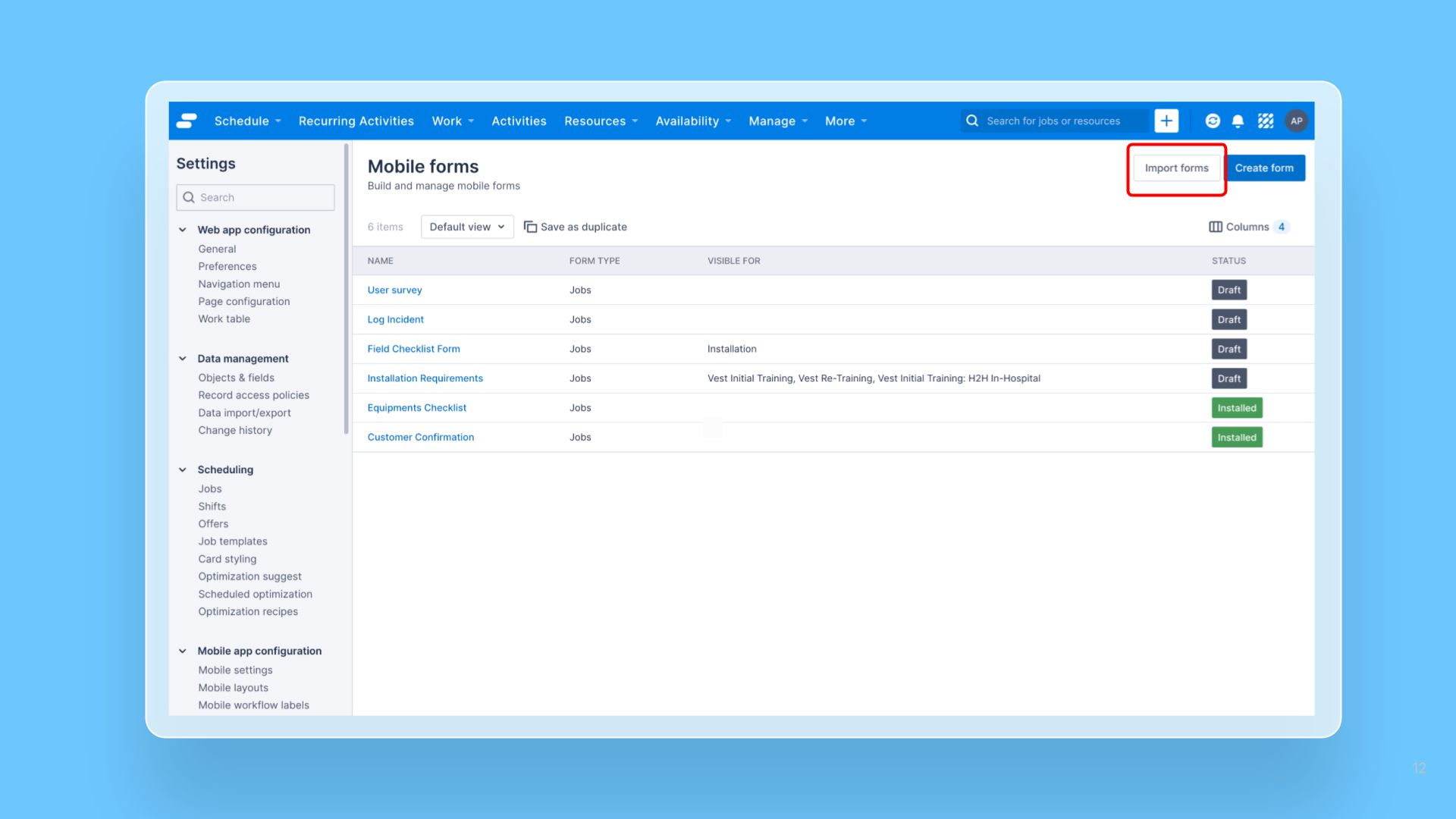Click the settings sidebar scrollbar
The width and height of the screenshot is (1456, 819).
tap(347, 288)
